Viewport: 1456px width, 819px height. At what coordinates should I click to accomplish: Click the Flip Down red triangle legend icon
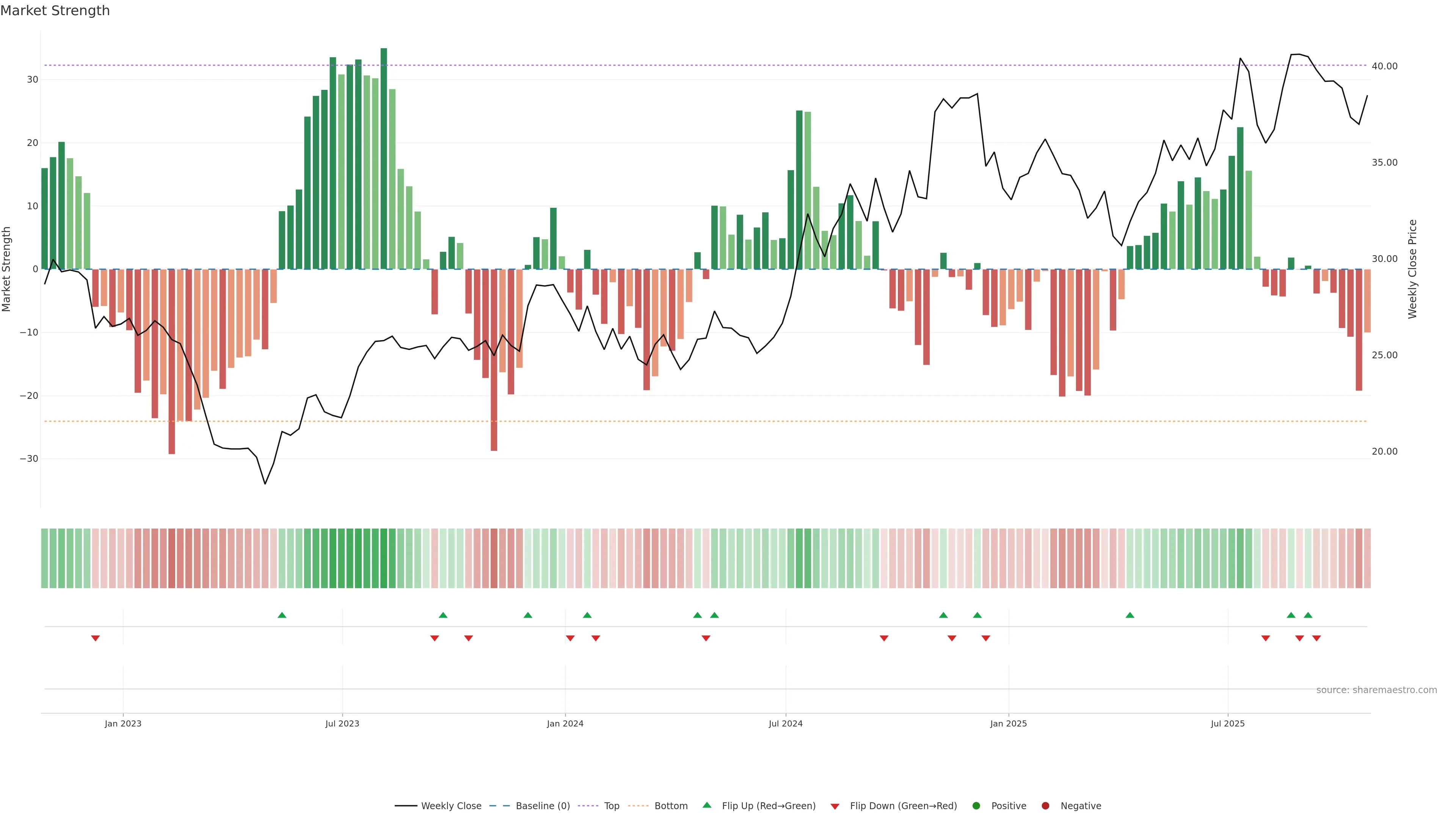835,806
